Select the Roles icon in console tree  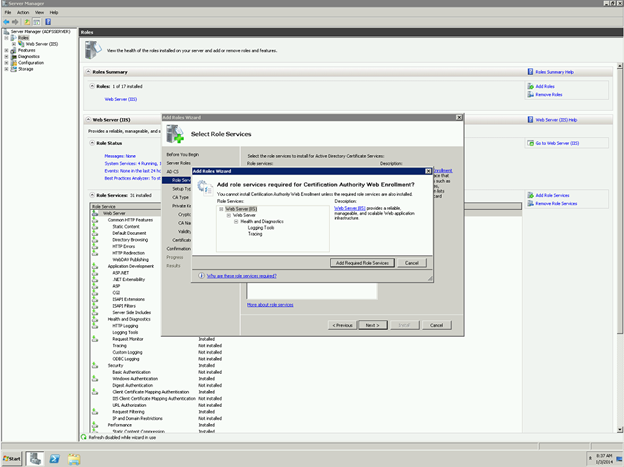pos(14,38)
